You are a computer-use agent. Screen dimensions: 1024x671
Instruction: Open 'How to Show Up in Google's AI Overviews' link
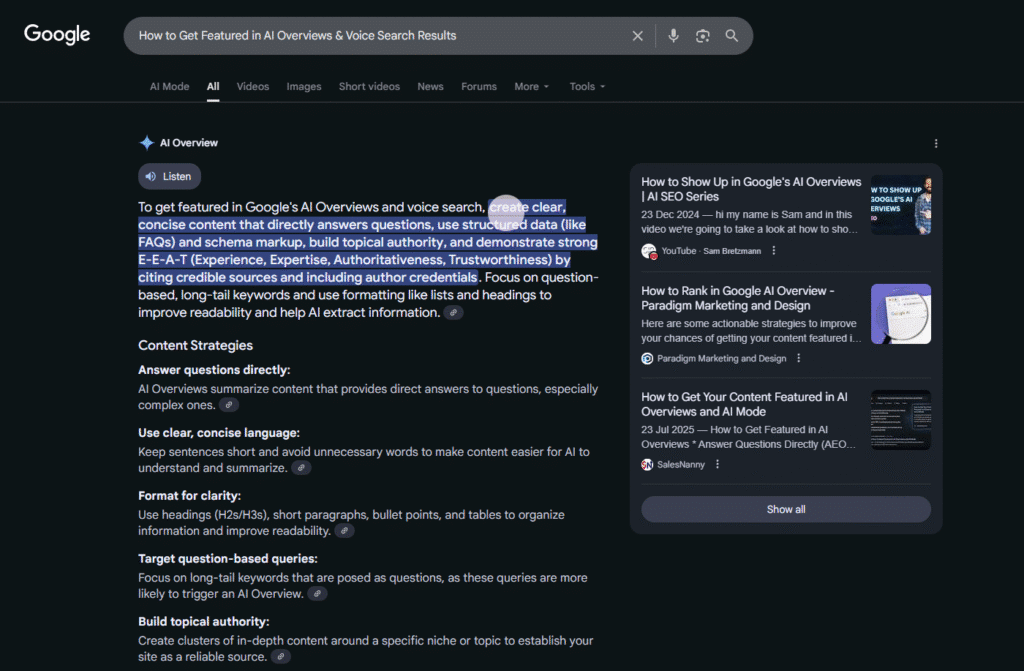pos(751,189)
